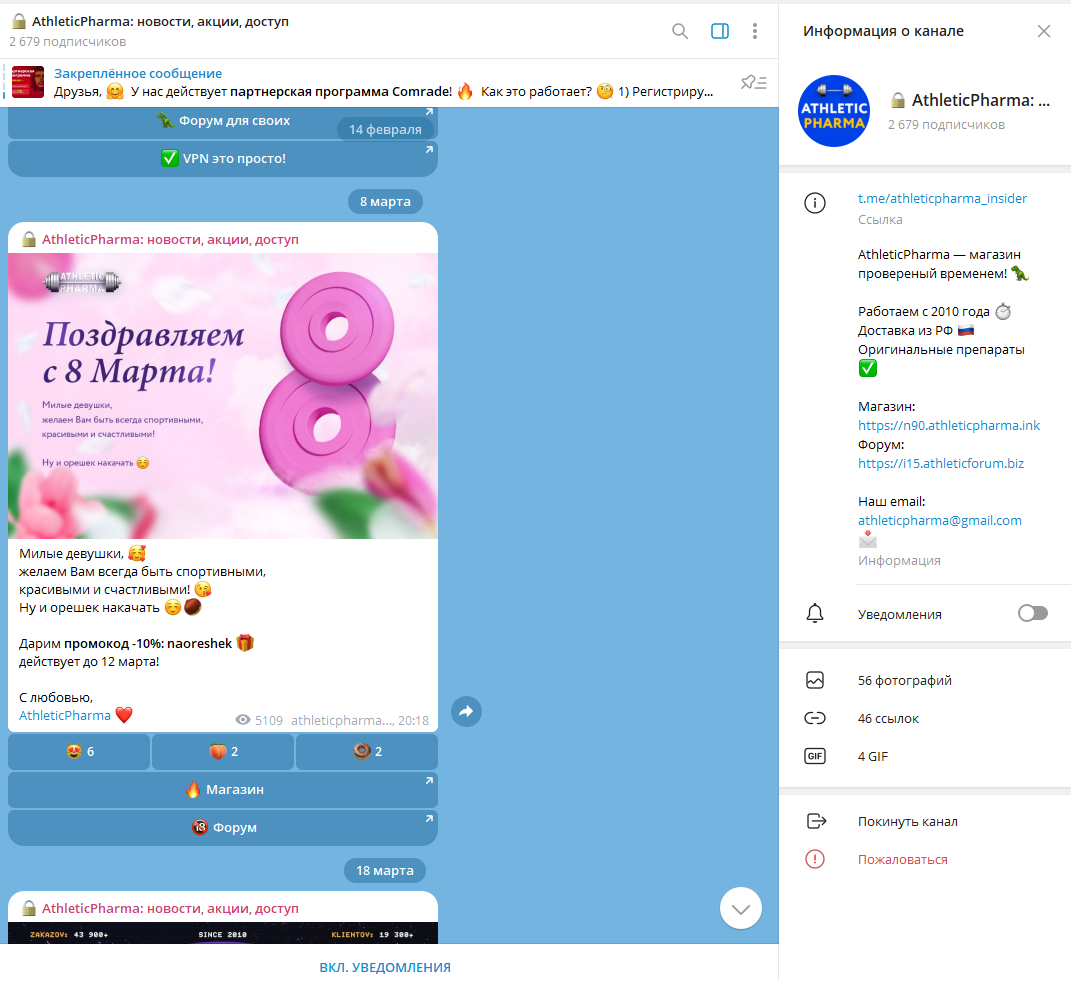Toggle the Уведомления notifications switch
Image resolution: width=1071 pixels, height=981 pixels.
1032,613
